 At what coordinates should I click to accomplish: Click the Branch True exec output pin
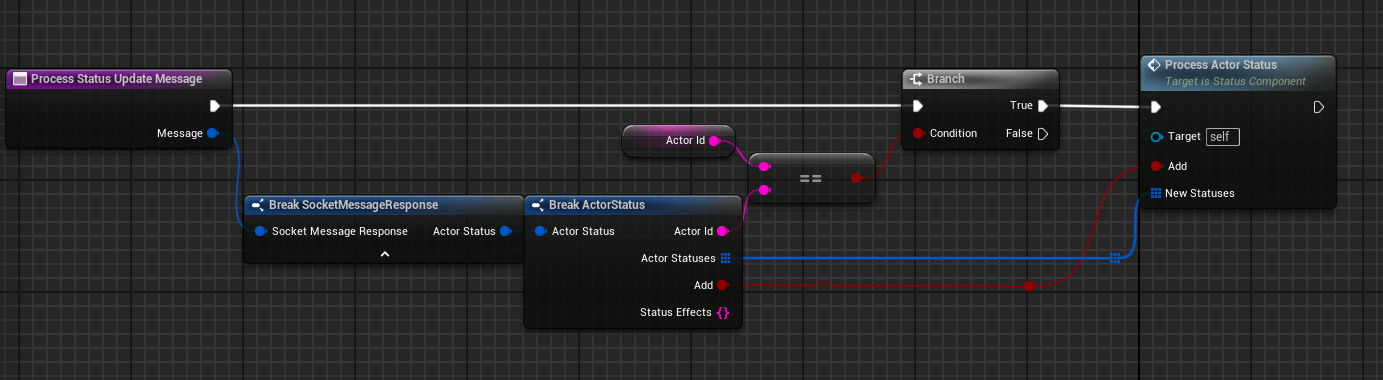click(x=1042, y=106)
